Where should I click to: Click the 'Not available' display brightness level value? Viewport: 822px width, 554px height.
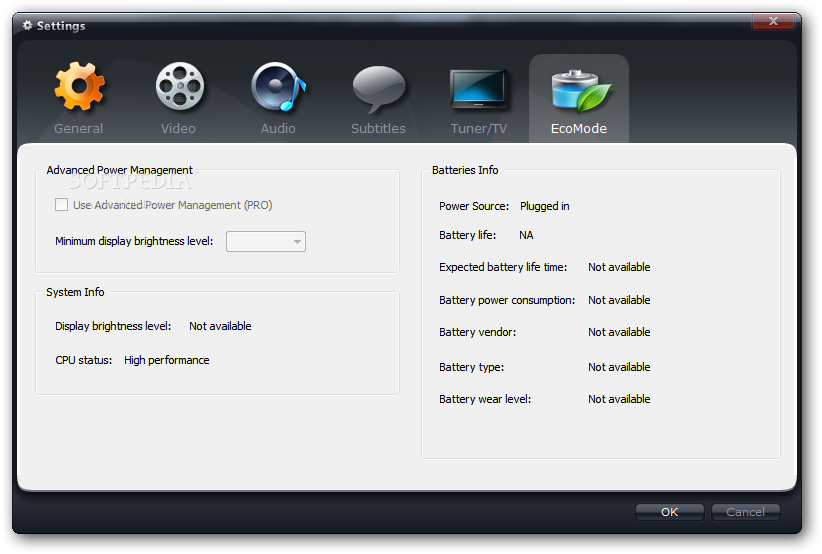[x=220, y=326]
